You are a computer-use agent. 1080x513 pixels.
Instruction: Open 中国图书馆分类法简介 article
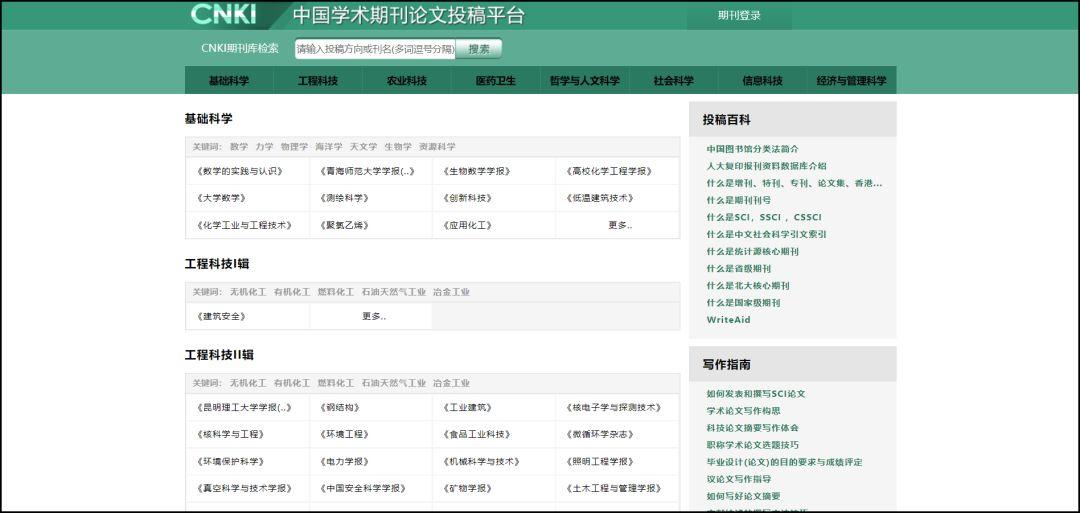(x=753, y=149)
